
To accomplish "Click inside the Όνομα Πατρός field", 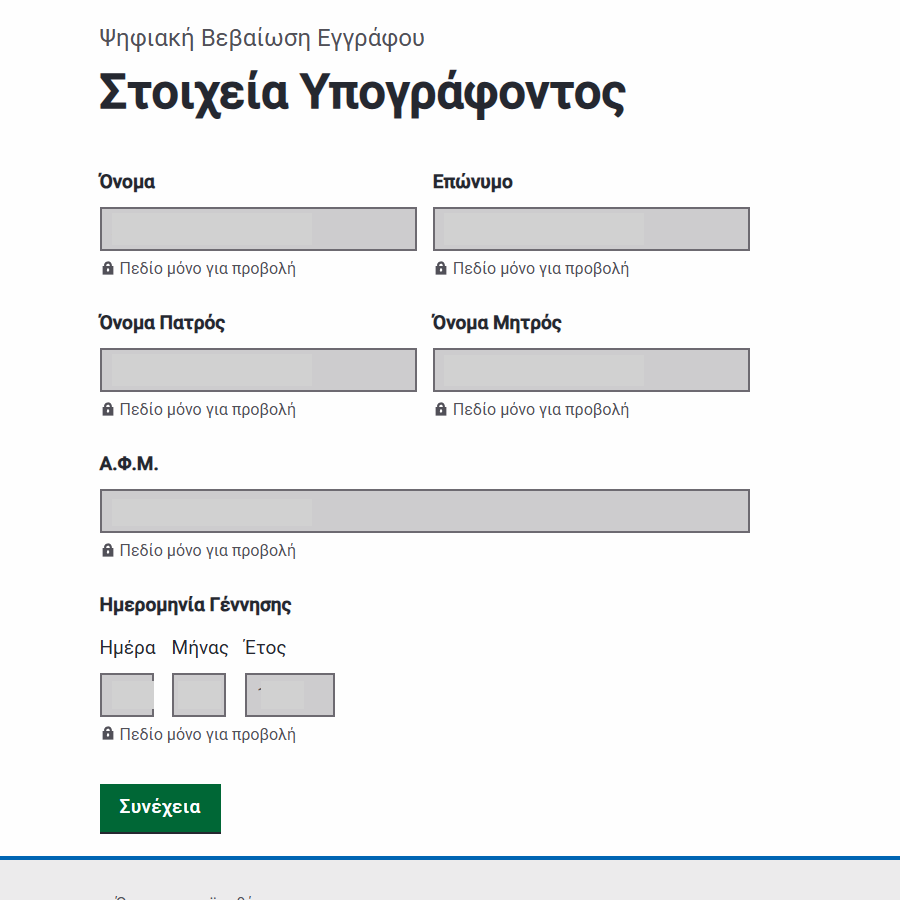I will coord(258,370).
